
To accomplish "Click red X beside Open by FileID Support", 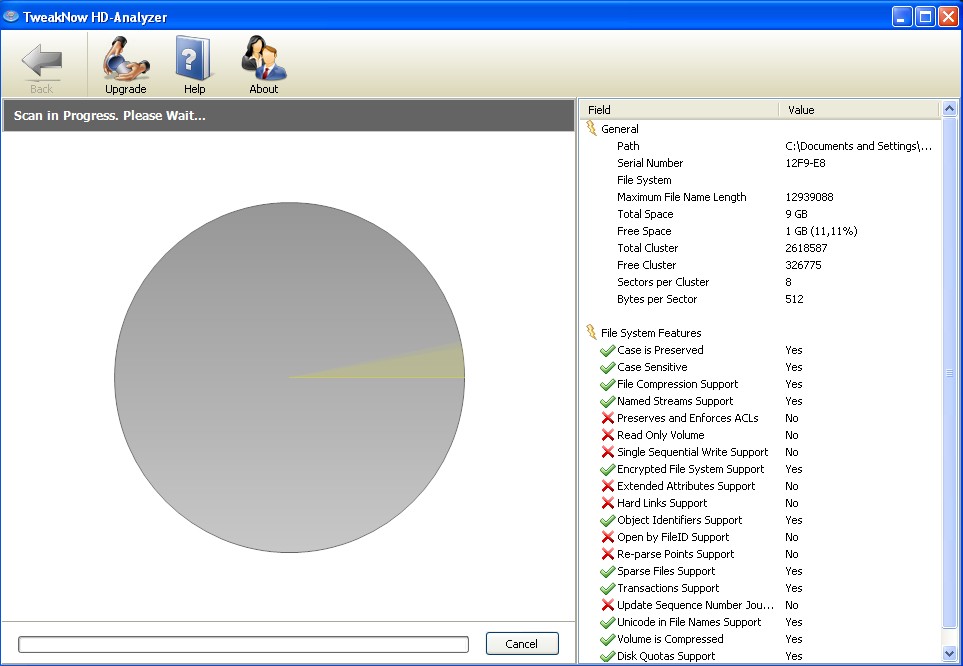I will coord(607,537).
